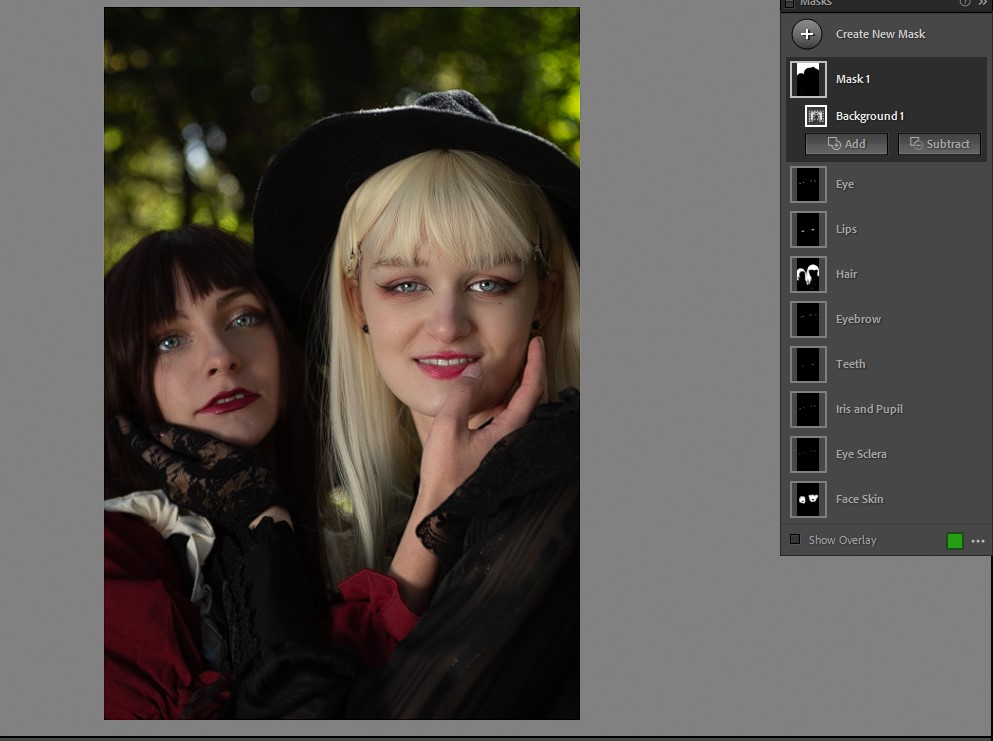Click the Subtract from mask button
This screenshot has width=993, height=741.
(939, 144)
